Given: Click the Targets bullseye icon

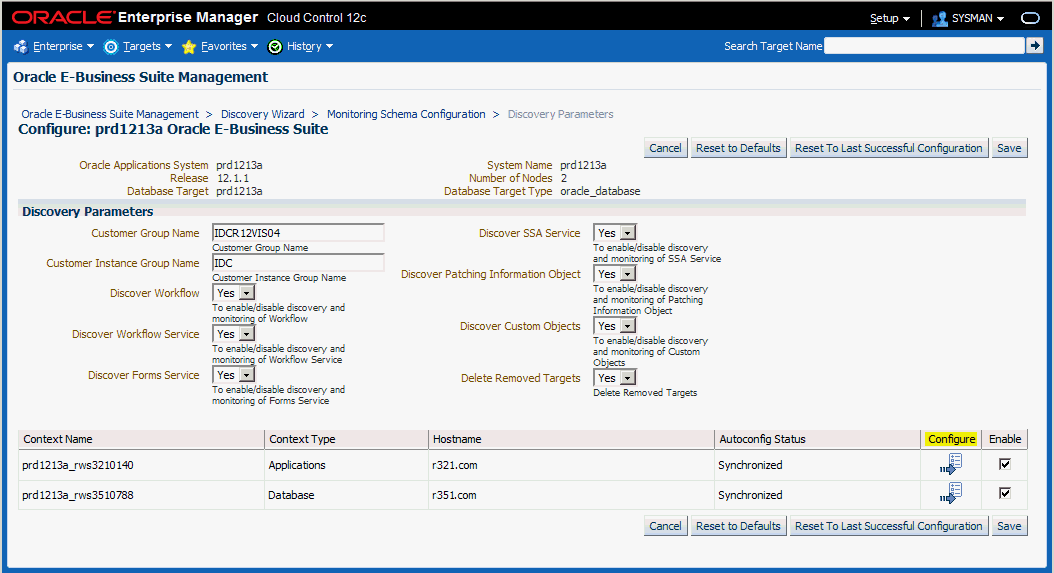Looking at the screenshot, I should pos(111,46).
